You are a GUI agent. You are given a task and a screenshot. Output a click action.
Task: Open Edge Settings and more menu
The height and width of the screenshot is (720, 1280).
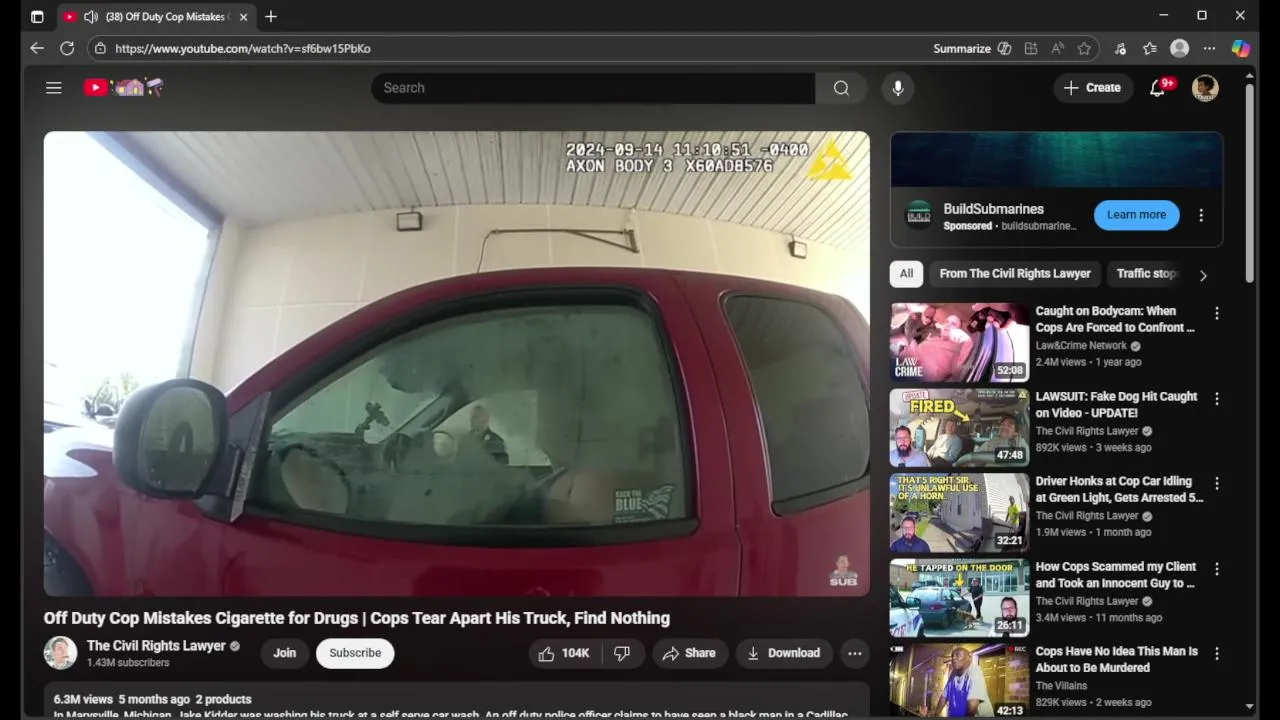coord(1209,48)
